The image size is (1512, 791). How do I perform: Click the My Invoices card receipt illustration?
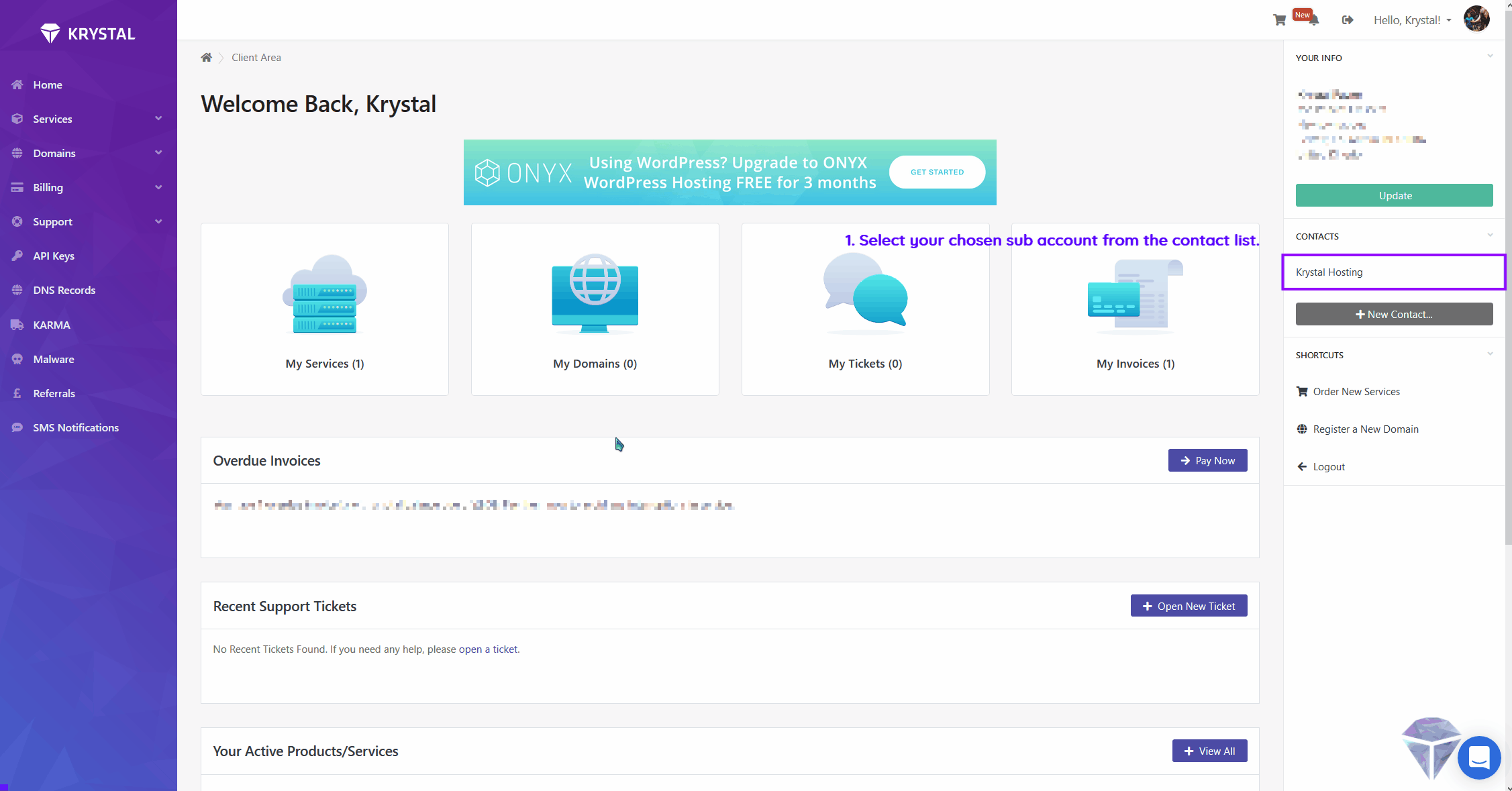[1136, 295]
